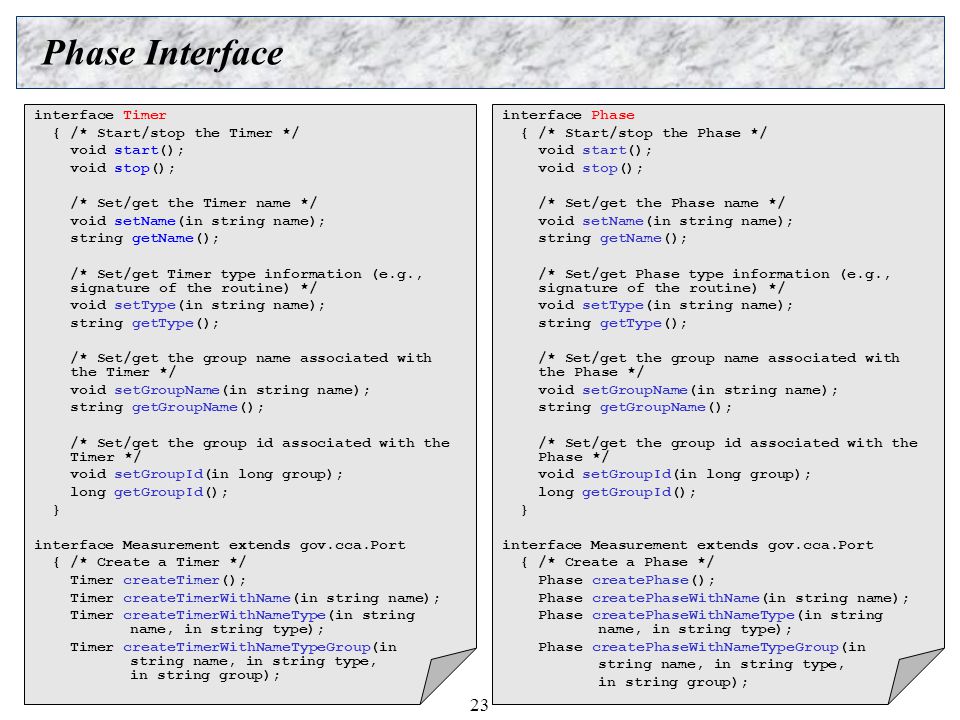Click 'Set/get Phase type information' comment
Screen dimensions: 960x720
(x=714, y=280)
